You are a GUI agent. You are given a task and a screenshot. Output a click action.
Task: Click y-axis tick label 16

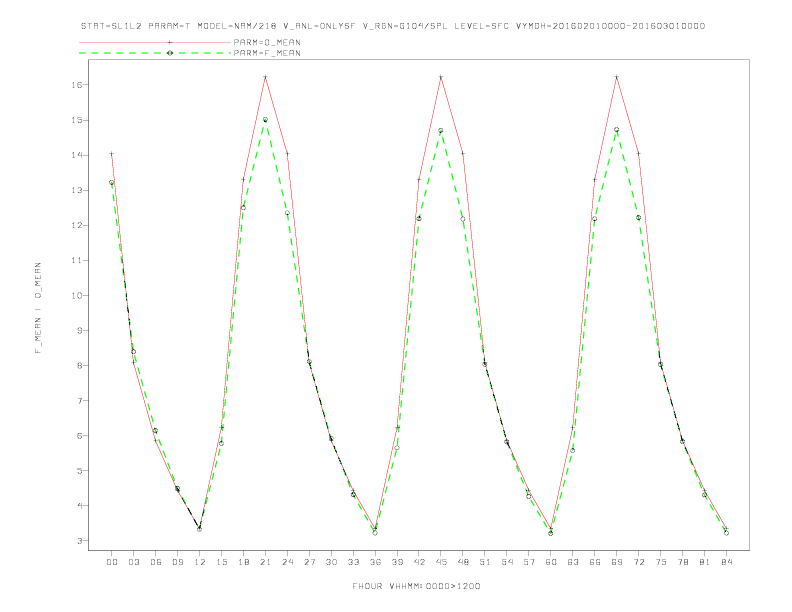click(x=77, y=85)
